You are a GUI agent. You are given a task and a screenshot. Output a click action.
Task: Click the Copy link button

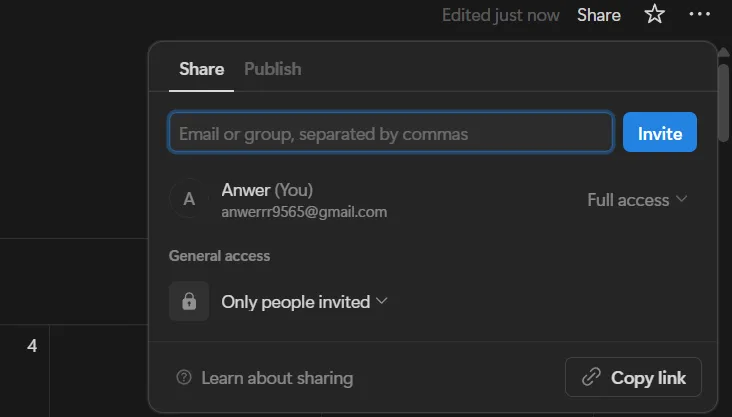pos(633,377)
